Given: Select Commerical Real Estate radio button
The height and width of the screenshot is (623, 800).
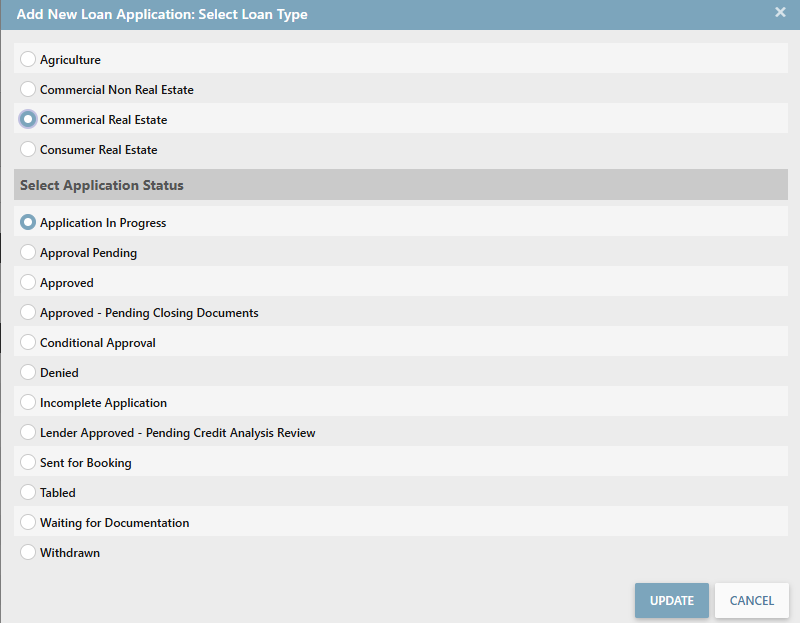Looking at the screenshot, I should (x=28, y=120).
